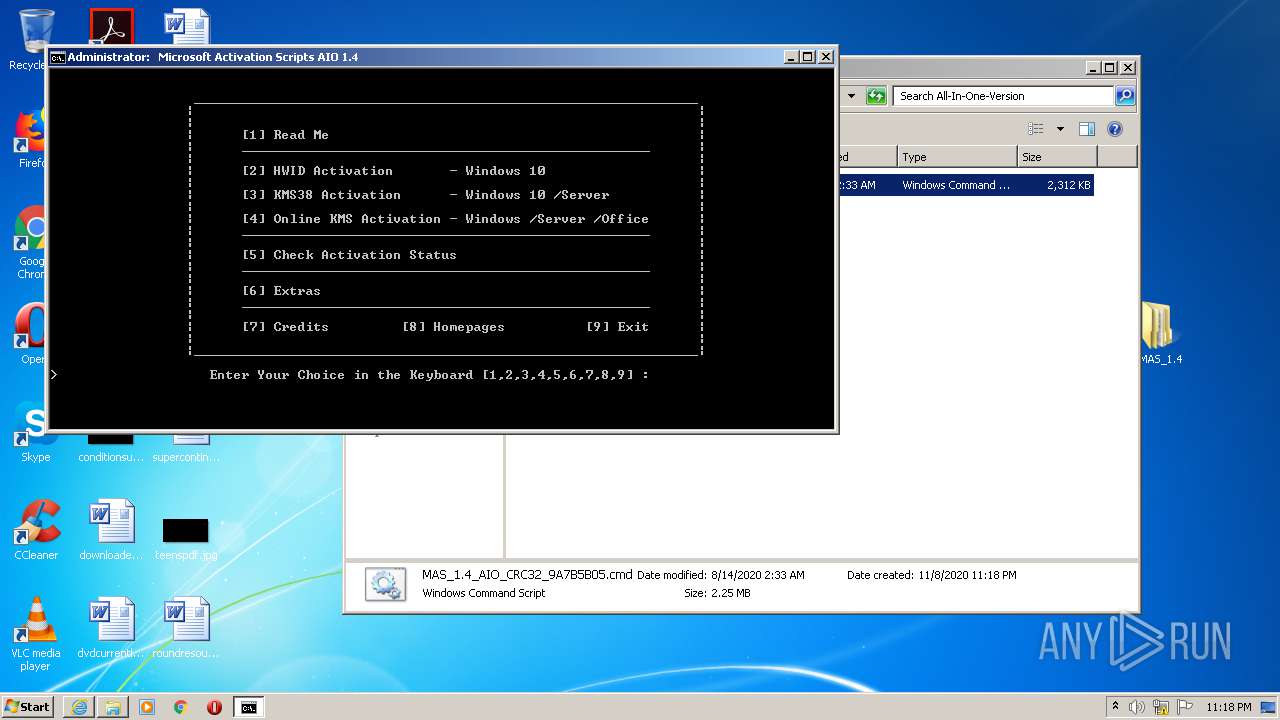Click the Date modified value in details pane
This screenshot has width=1280, height=720.
pos(757,575)
